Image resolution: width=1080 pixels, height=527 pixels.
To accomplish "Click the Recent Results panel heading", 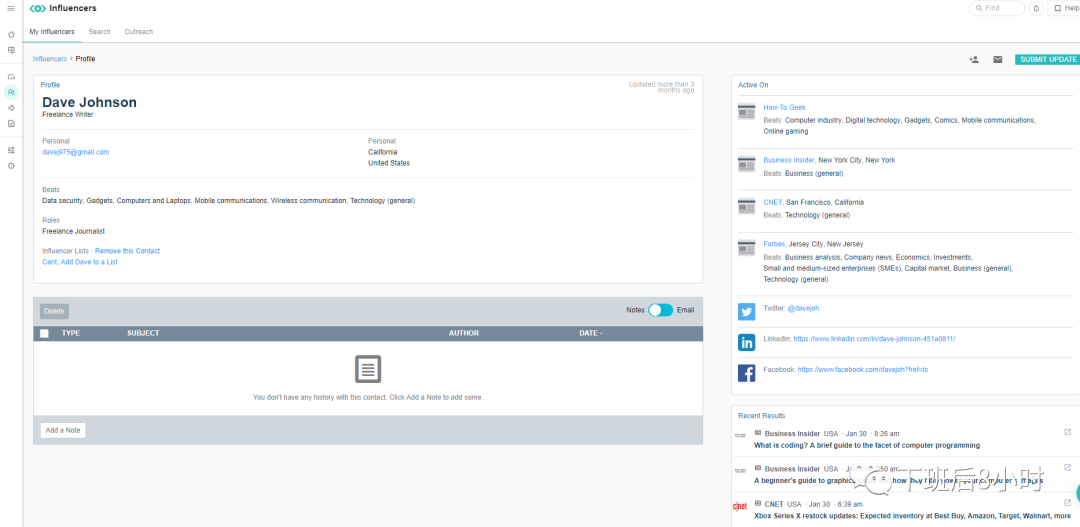I will click(762, 415).
